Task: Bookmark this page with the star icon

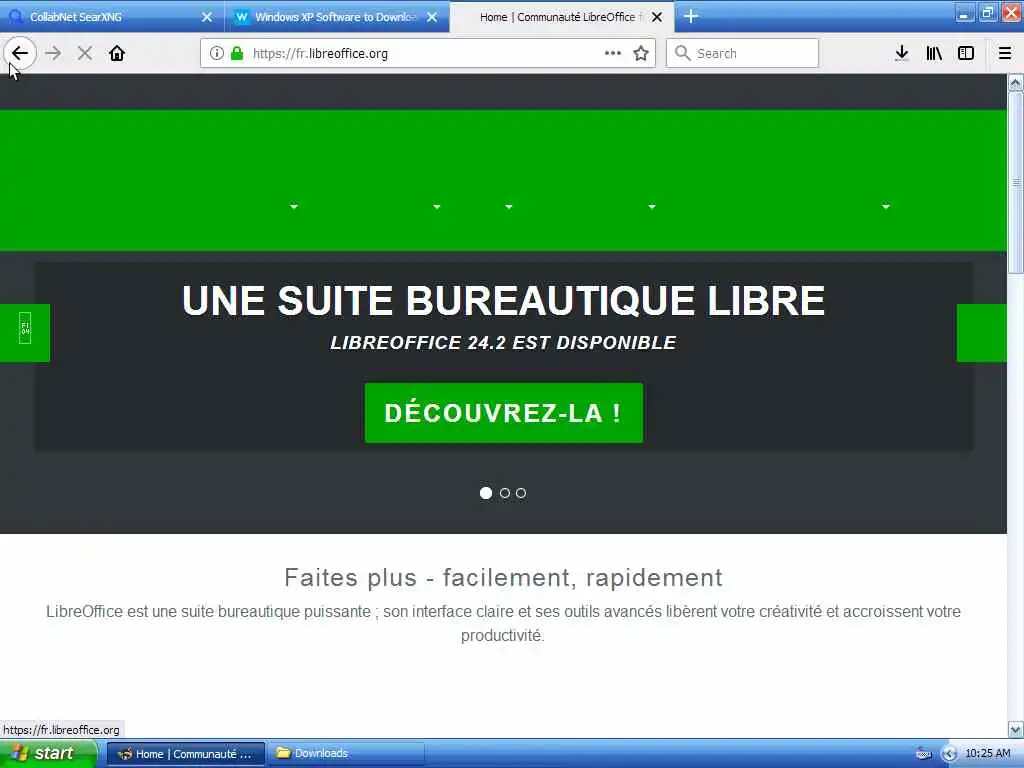Action: coord(641,53)
